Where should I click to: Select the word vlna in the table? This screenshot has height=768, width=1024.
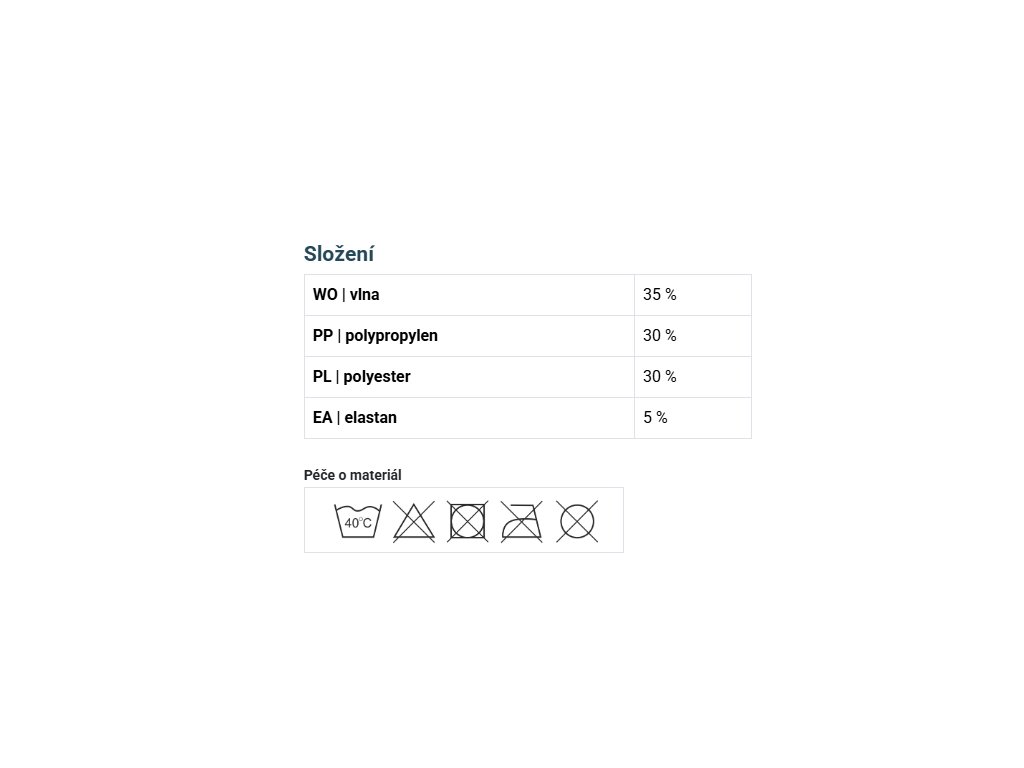364,295
